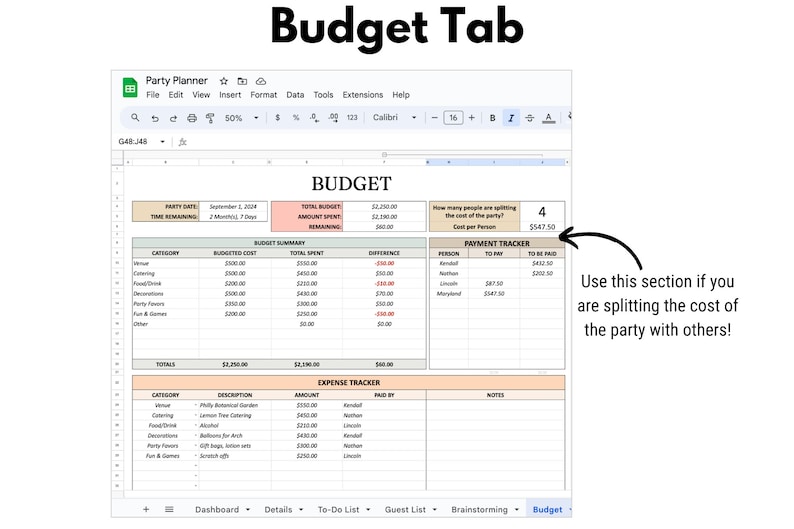Image resolution: width=794 pixels, height=529 pixels.
Task: Open the Guest List tab dropdown arrow
Action: pos(434,510)
